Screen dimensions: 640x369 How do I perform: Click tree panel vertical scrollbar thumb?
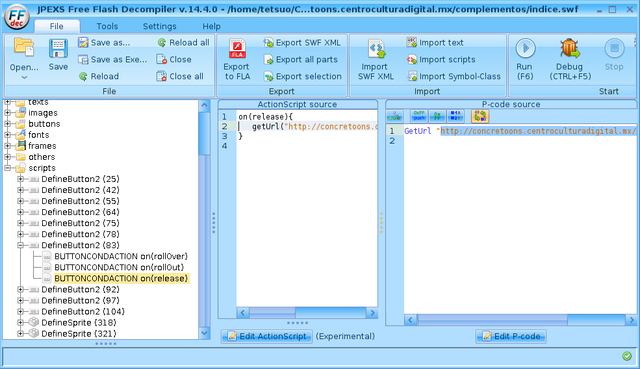[x=204, y=133]
